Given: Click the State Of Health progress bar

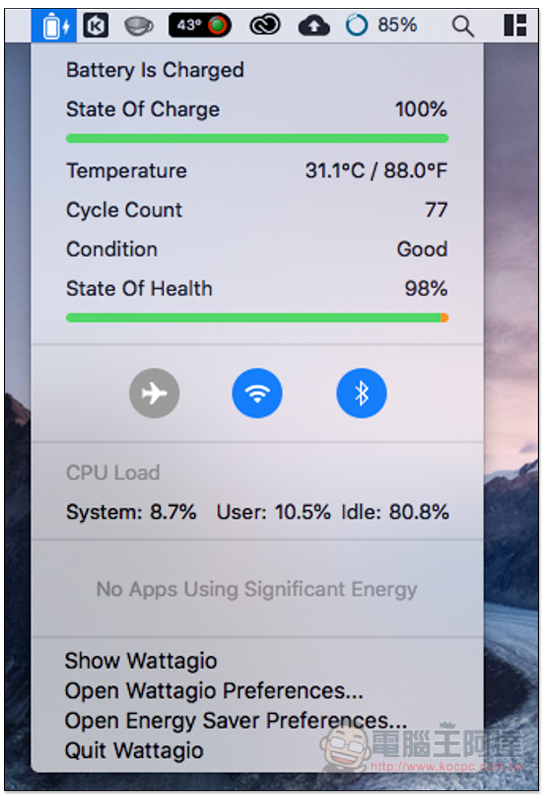Looking at the screenshot, I should tap(257, 318).
